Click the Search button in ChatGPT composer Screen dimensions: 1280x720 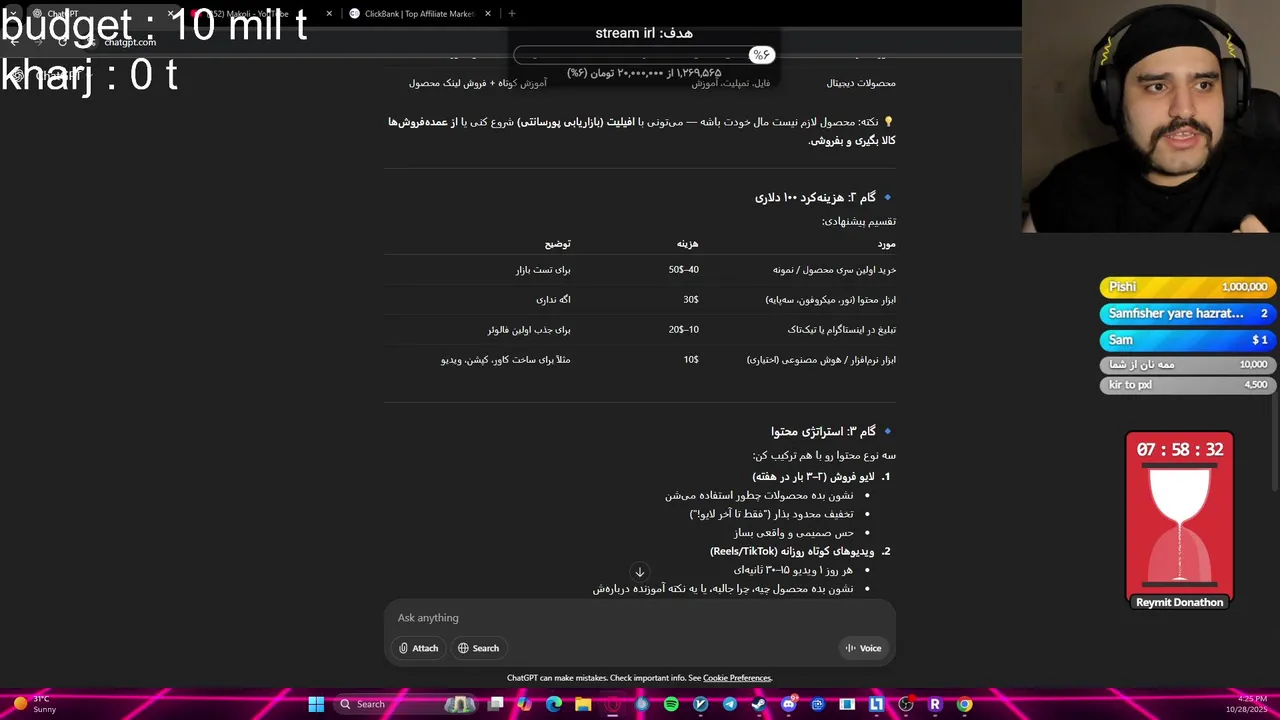coord(478,648)
